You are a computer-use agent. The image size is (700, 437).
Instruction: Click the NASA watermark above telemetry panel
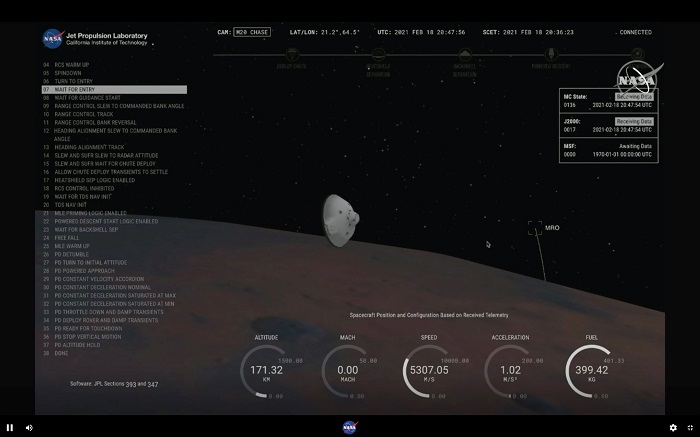636,78
